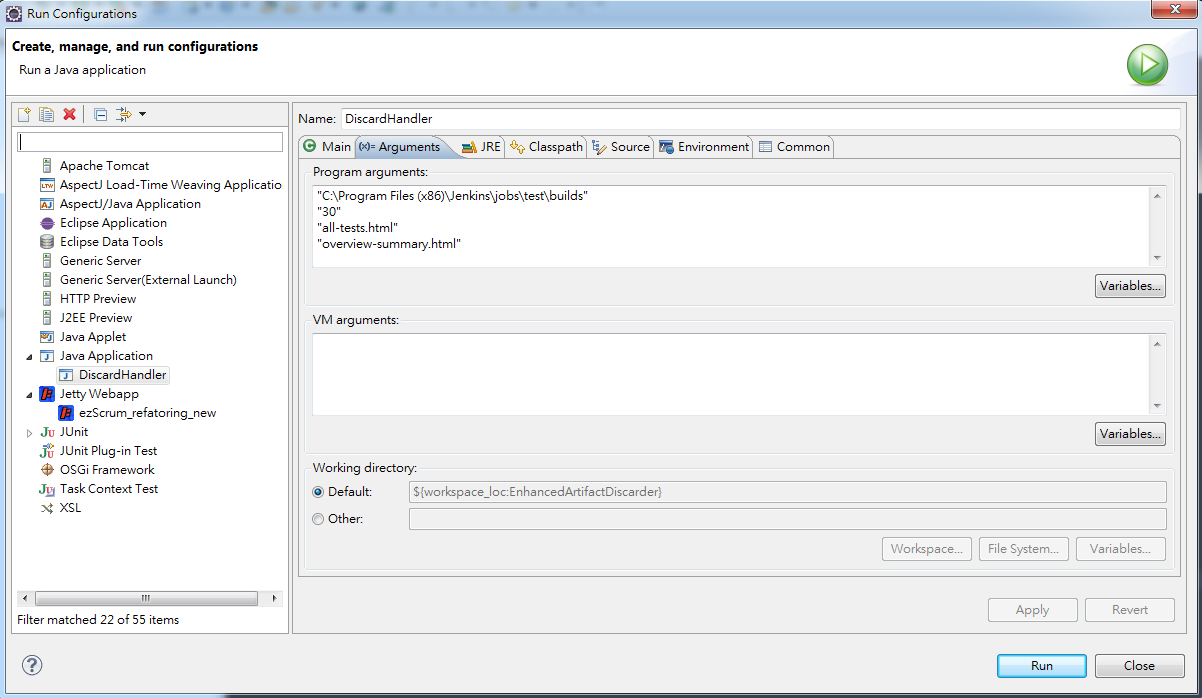Click the large green Run launch icon
This screenshot has width=1202, height=698.
(x=1148, y=66)
